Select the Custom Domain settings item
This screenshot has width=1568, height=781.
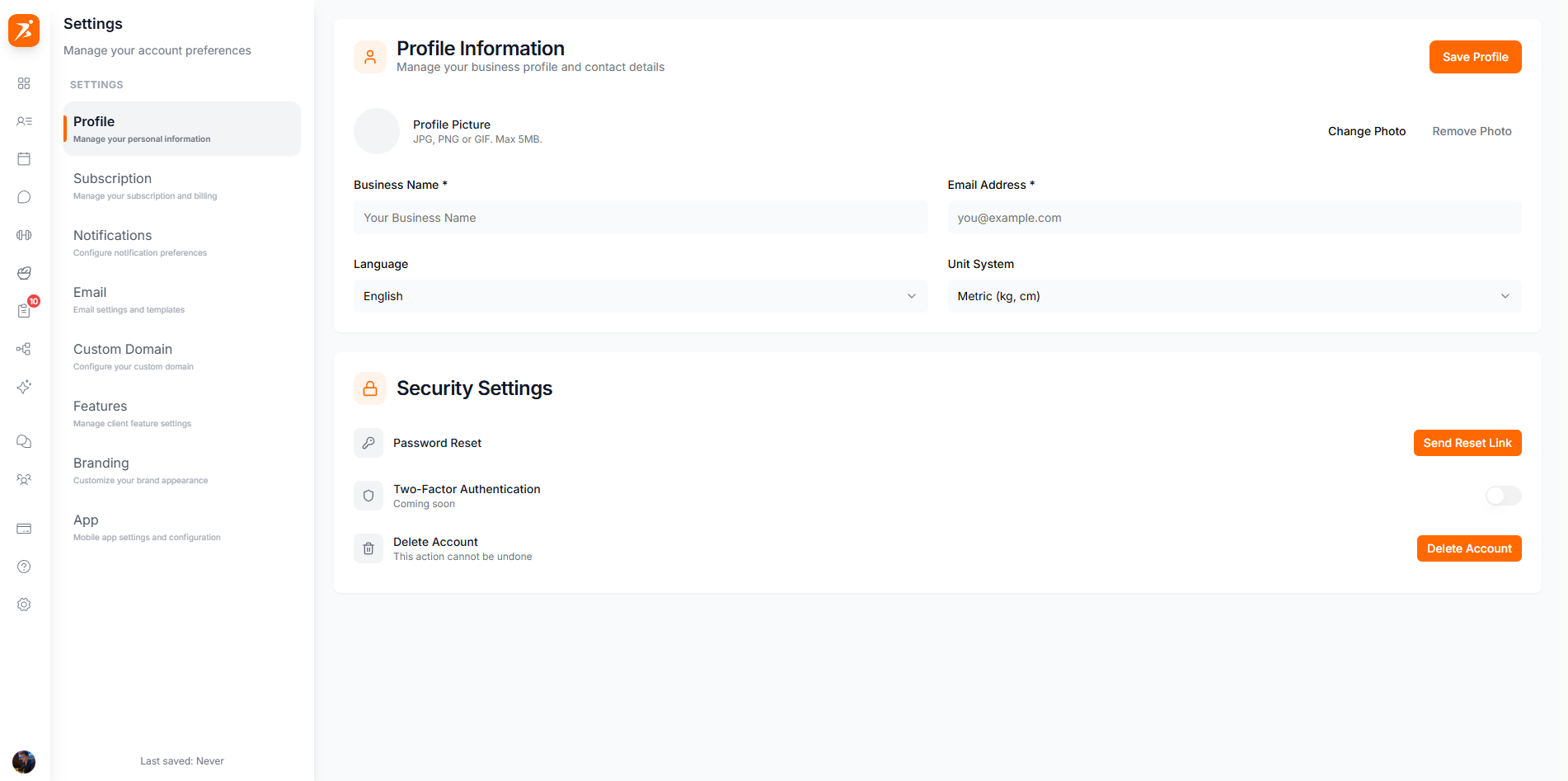tap(181, 355)
